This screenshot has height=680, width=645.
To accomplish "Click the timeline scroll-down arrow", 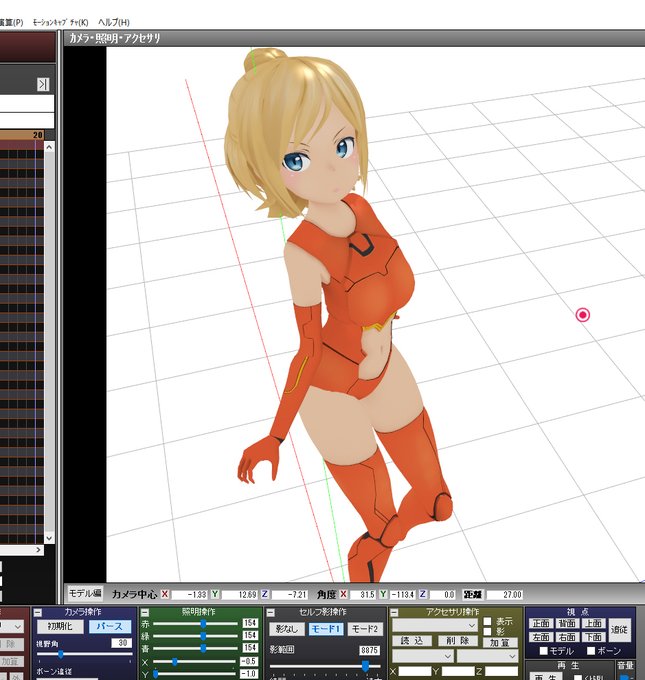I will point(49,538).
